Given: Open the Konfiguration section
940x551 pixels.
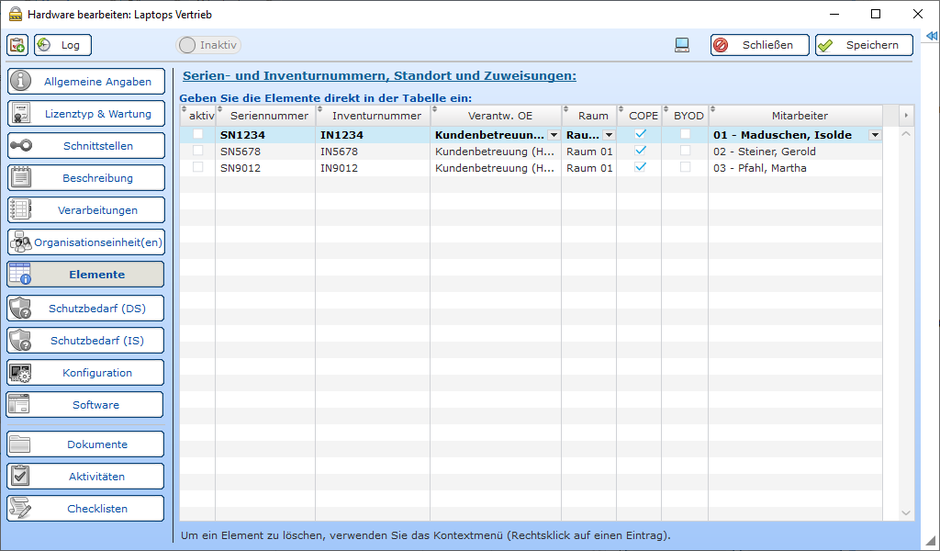Looking at the screenshot, I should (x=86, y=372).
